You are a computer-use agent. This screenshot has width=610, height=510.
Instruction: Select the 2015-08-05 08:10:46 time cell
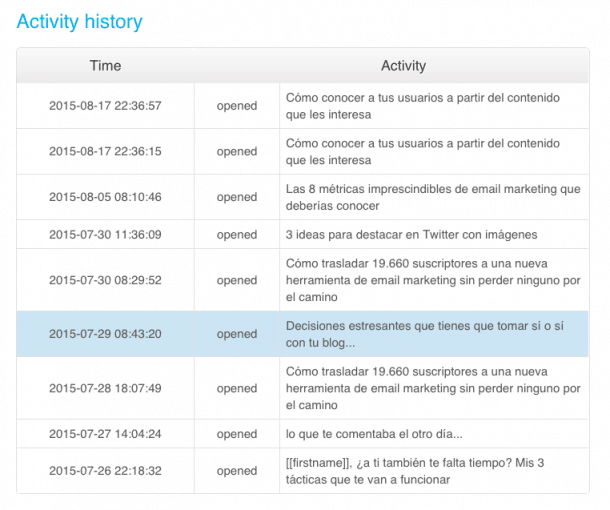(105, 197)
